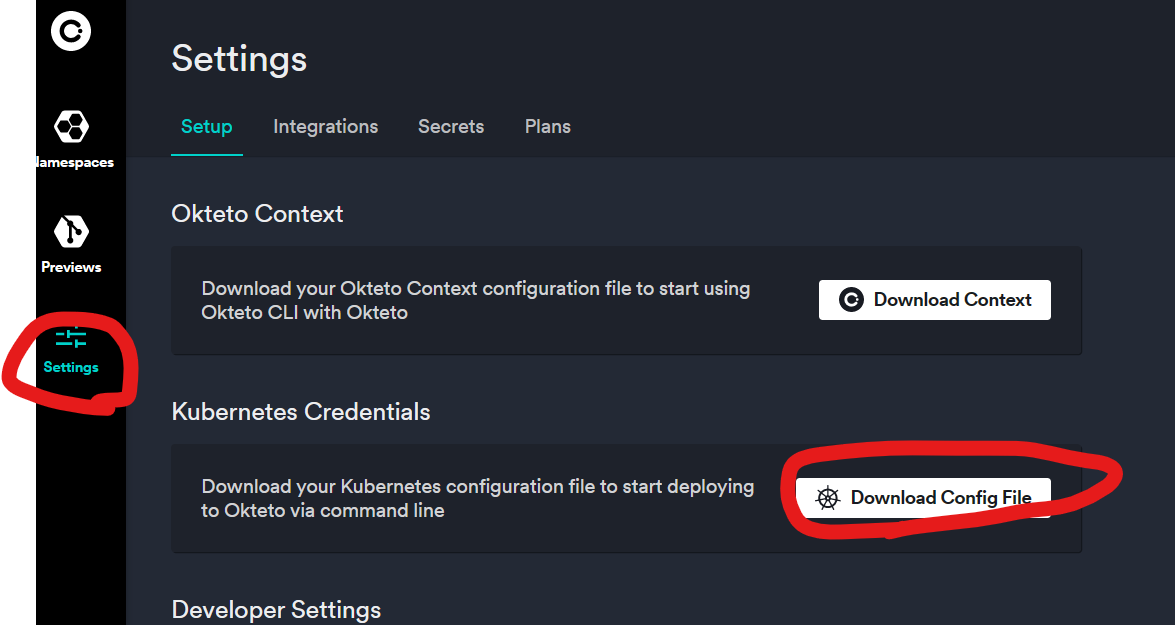Screen dimensions: 1175x625
Task: Open the Secrets tab
Action: [451, 127]
